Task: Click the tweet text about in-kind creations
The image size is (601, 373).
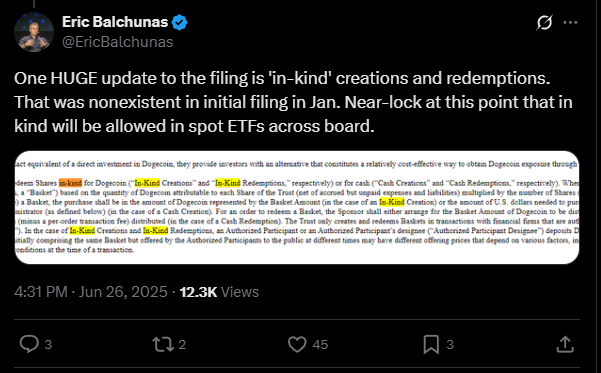Action: [293, 102]
